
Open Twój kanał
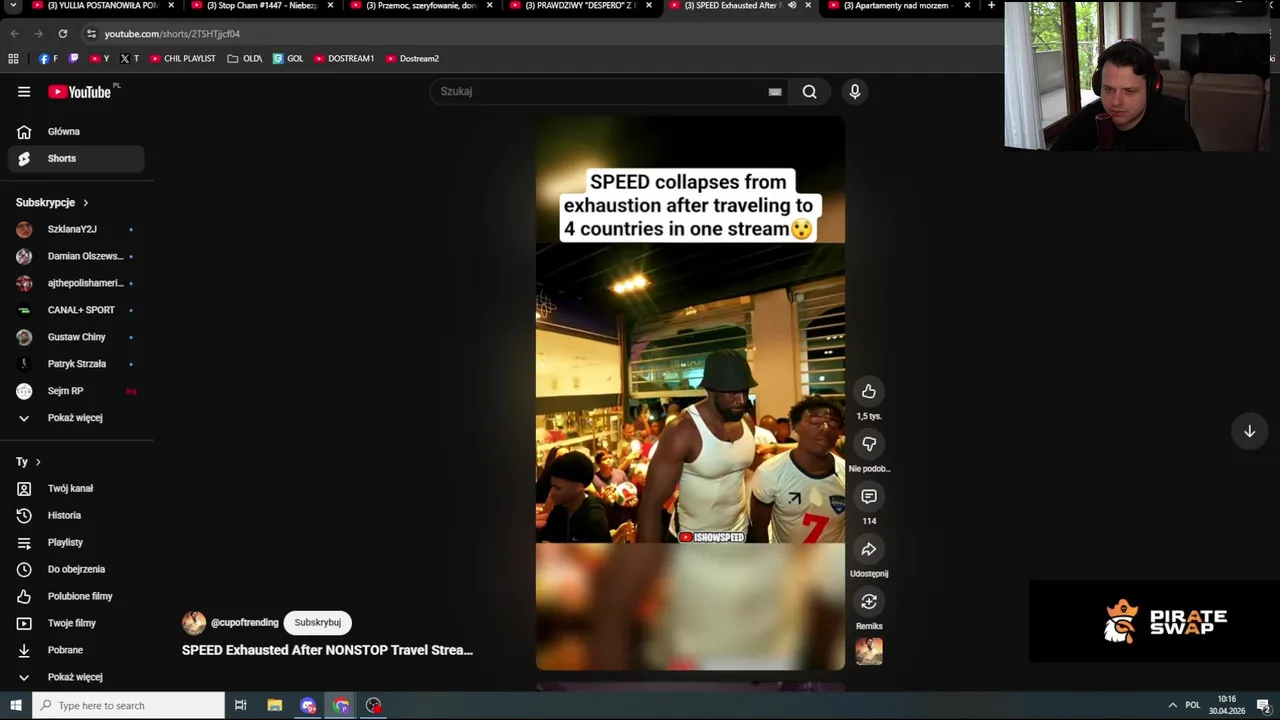pos(76,488)
